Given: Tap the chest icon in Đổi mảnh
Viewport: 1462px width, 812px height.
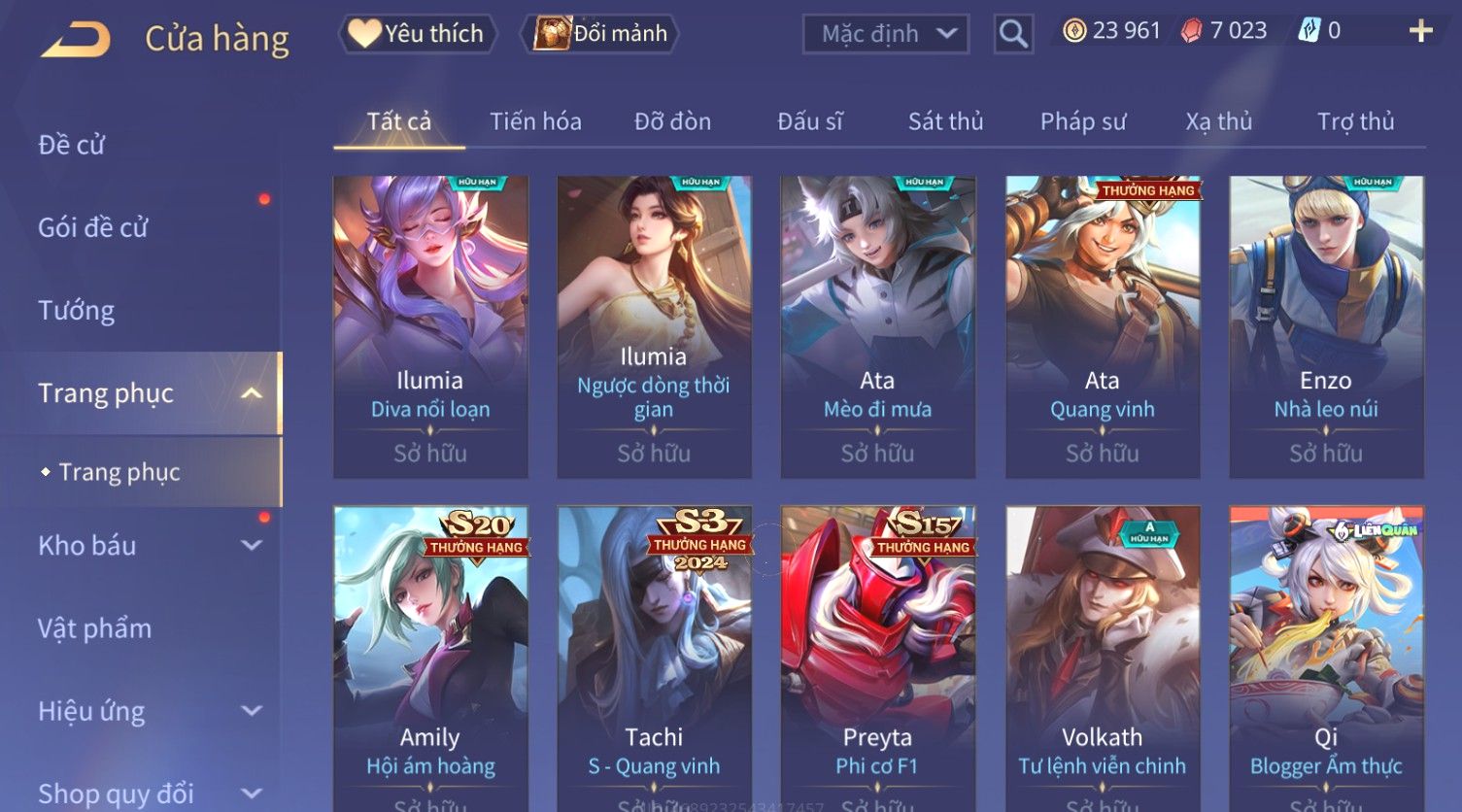Looking at the screenshot, I should tap(552, 33).
